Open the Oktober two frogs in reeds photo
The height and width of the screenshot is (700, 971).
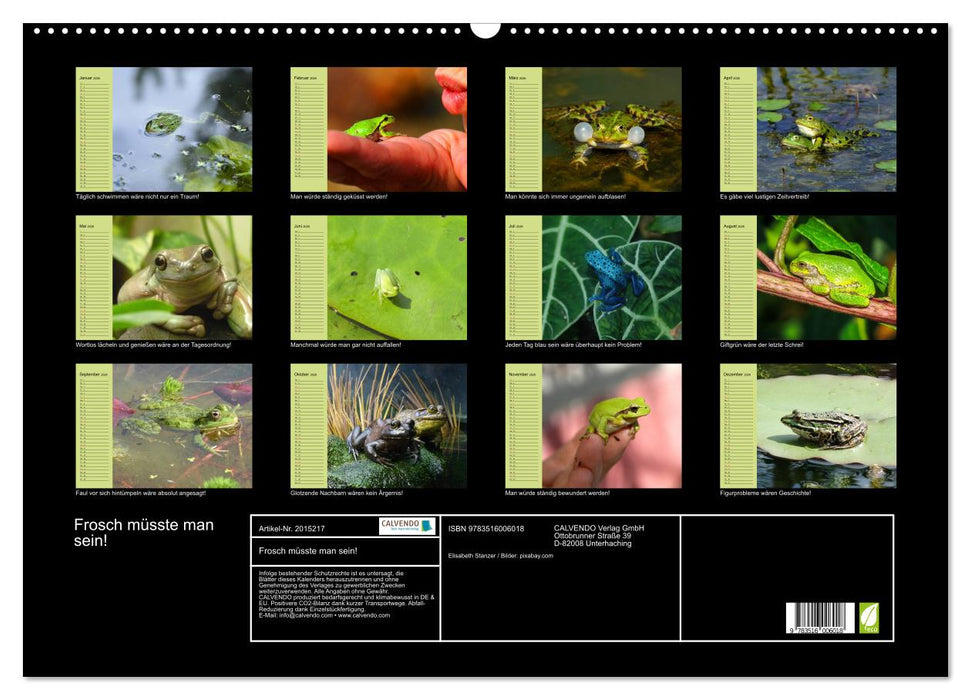pyautogui.click(x=397, y=426)
